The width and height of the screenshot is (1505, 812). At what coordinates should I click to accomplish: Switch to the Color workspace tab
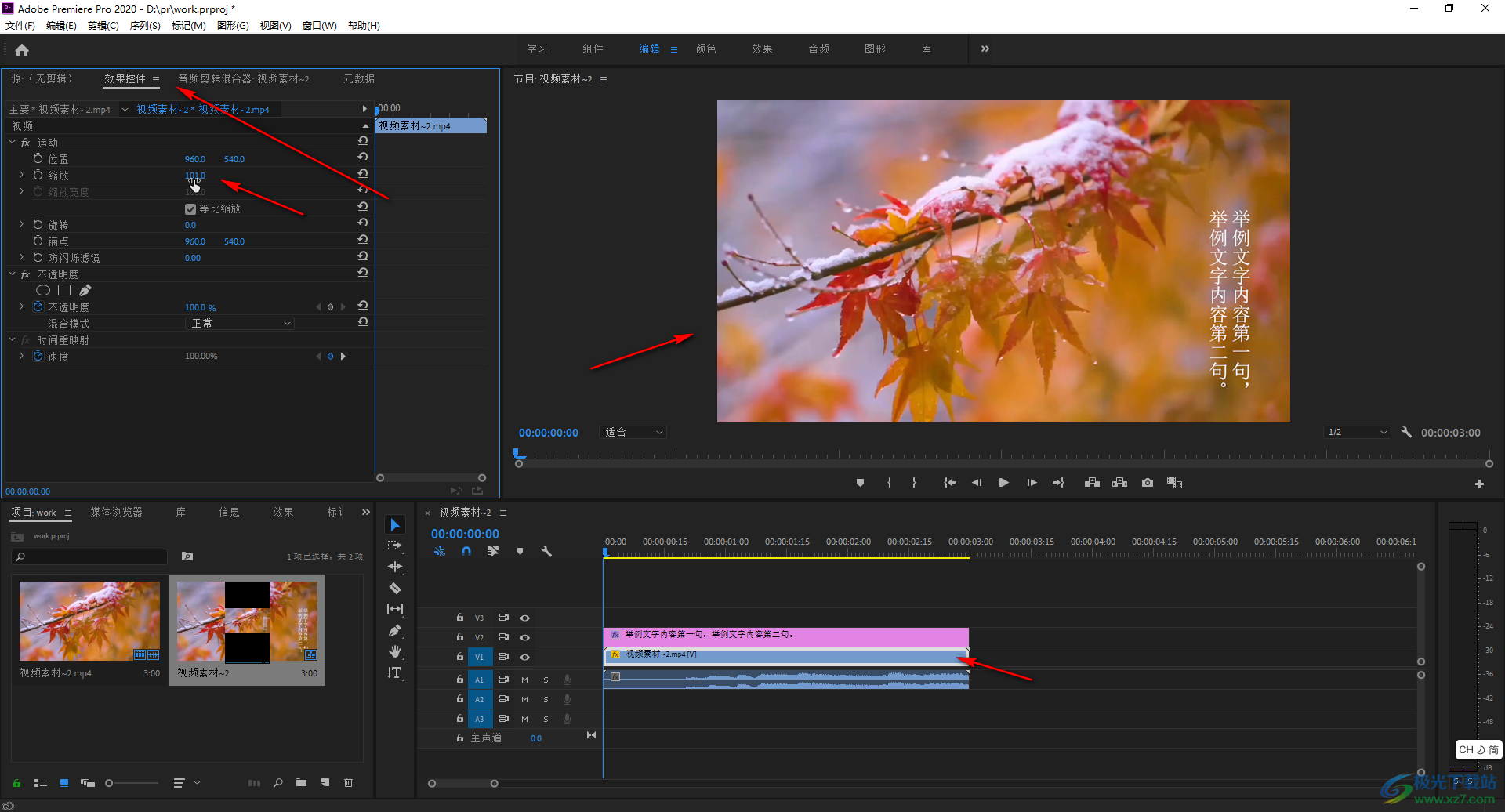[x=706, y=49]
